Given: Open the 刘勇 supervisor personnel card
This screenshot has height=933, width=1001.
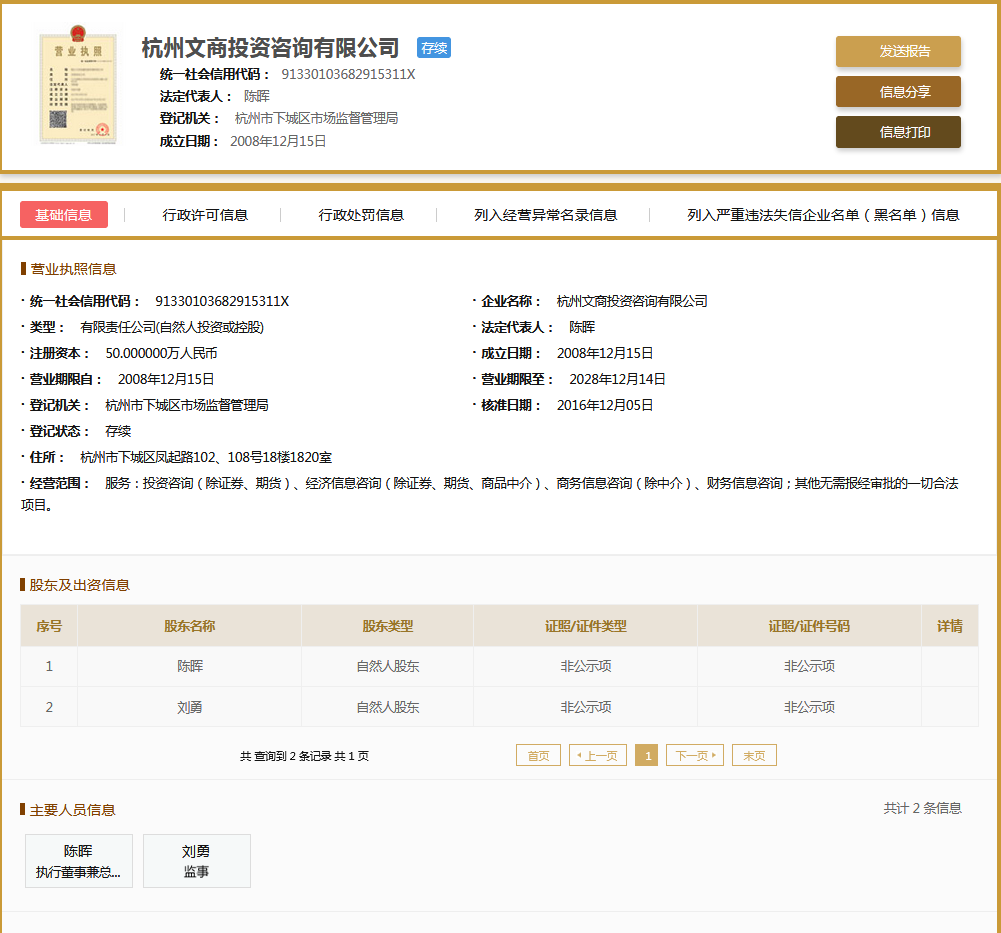Looking at the screenshot, I should pyautogui.click(x=196, y=861).
